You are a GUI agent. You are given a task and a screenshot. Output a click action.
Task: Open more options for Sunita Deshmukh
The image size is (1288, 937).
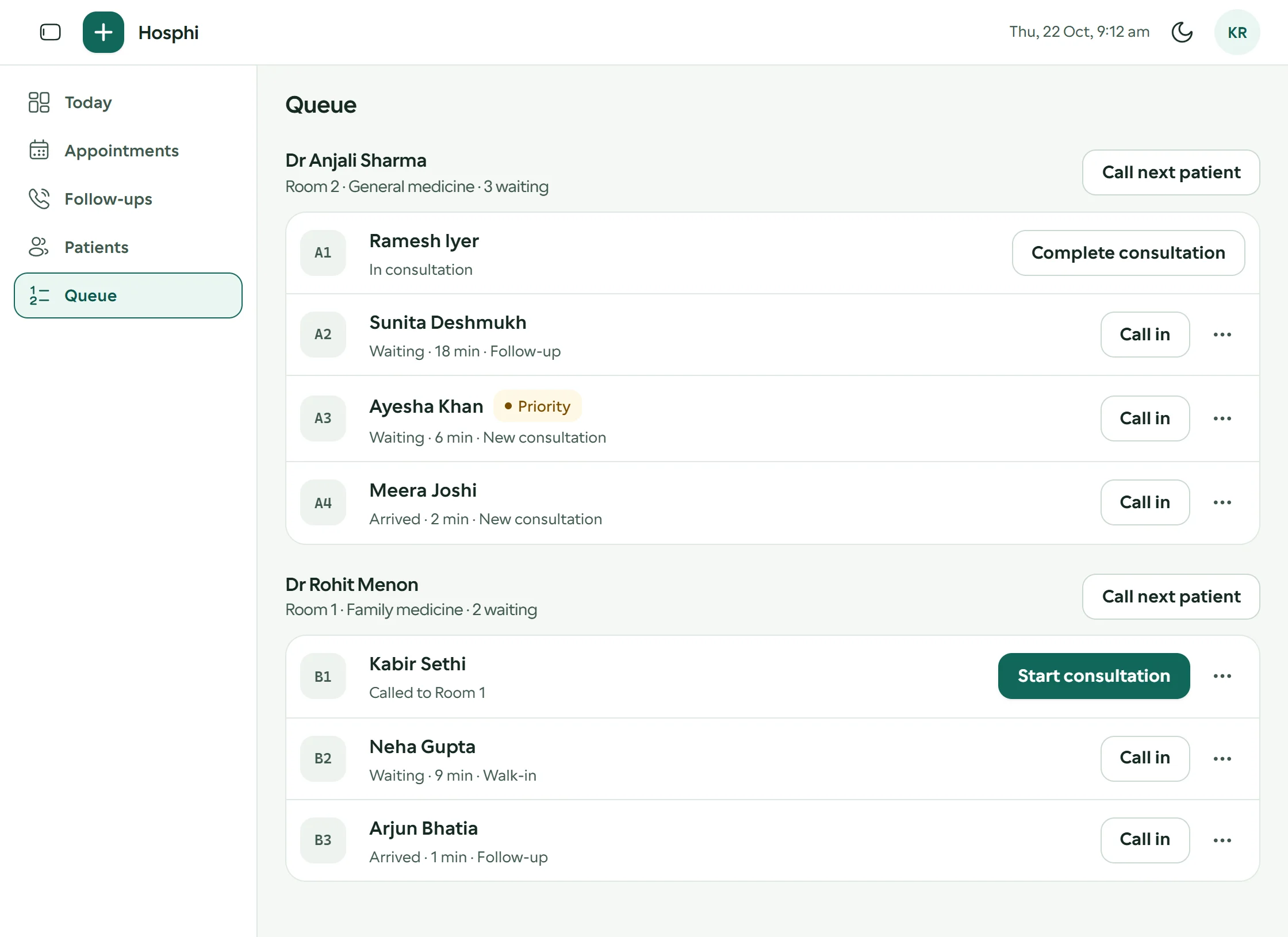[1222, 335]
